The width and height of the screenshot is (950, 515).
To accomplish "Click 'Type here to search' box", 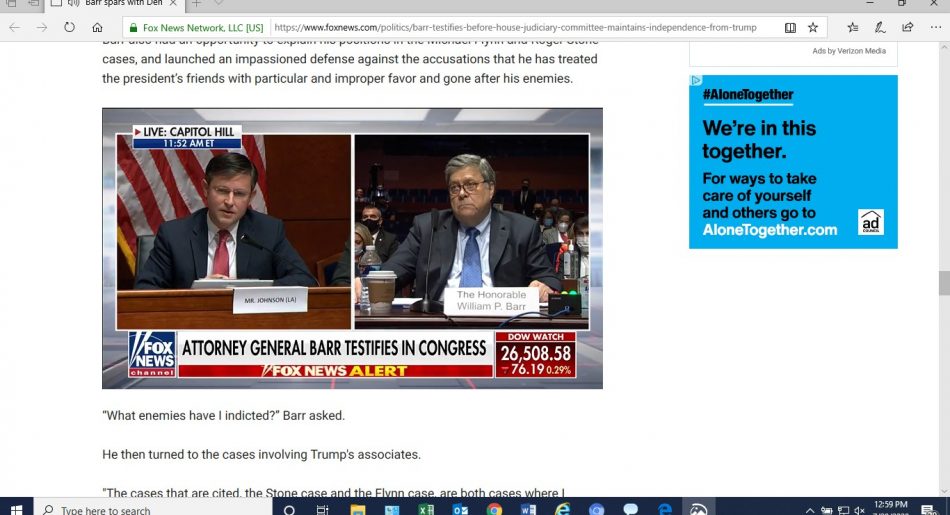I will click(x=153, y=508).
